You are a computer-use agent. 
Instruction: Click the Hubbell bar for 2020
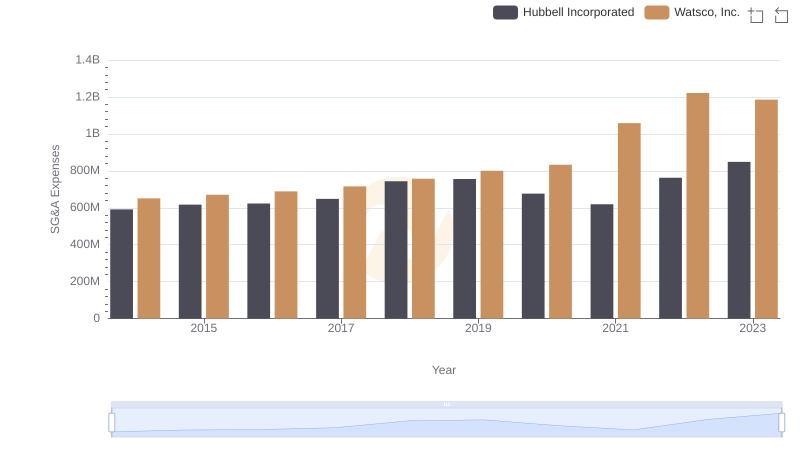coord(533,256)
